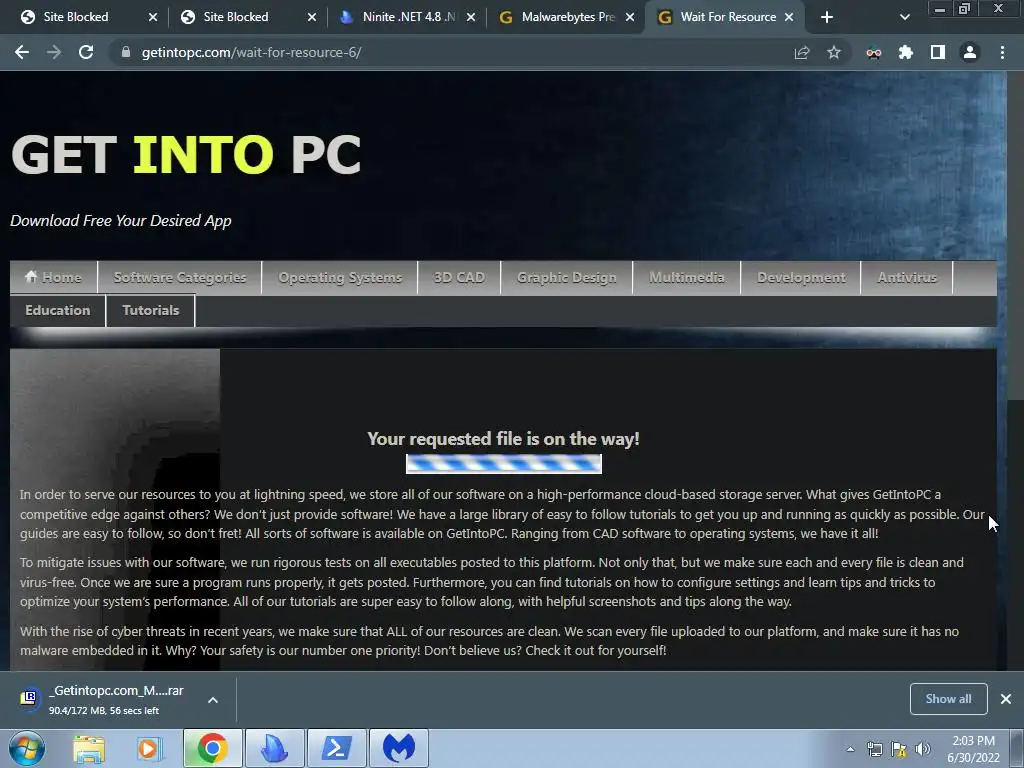1024x768 pixels.
Task: Launch Windows Media Player from taskbar
Action: [150, 748]
